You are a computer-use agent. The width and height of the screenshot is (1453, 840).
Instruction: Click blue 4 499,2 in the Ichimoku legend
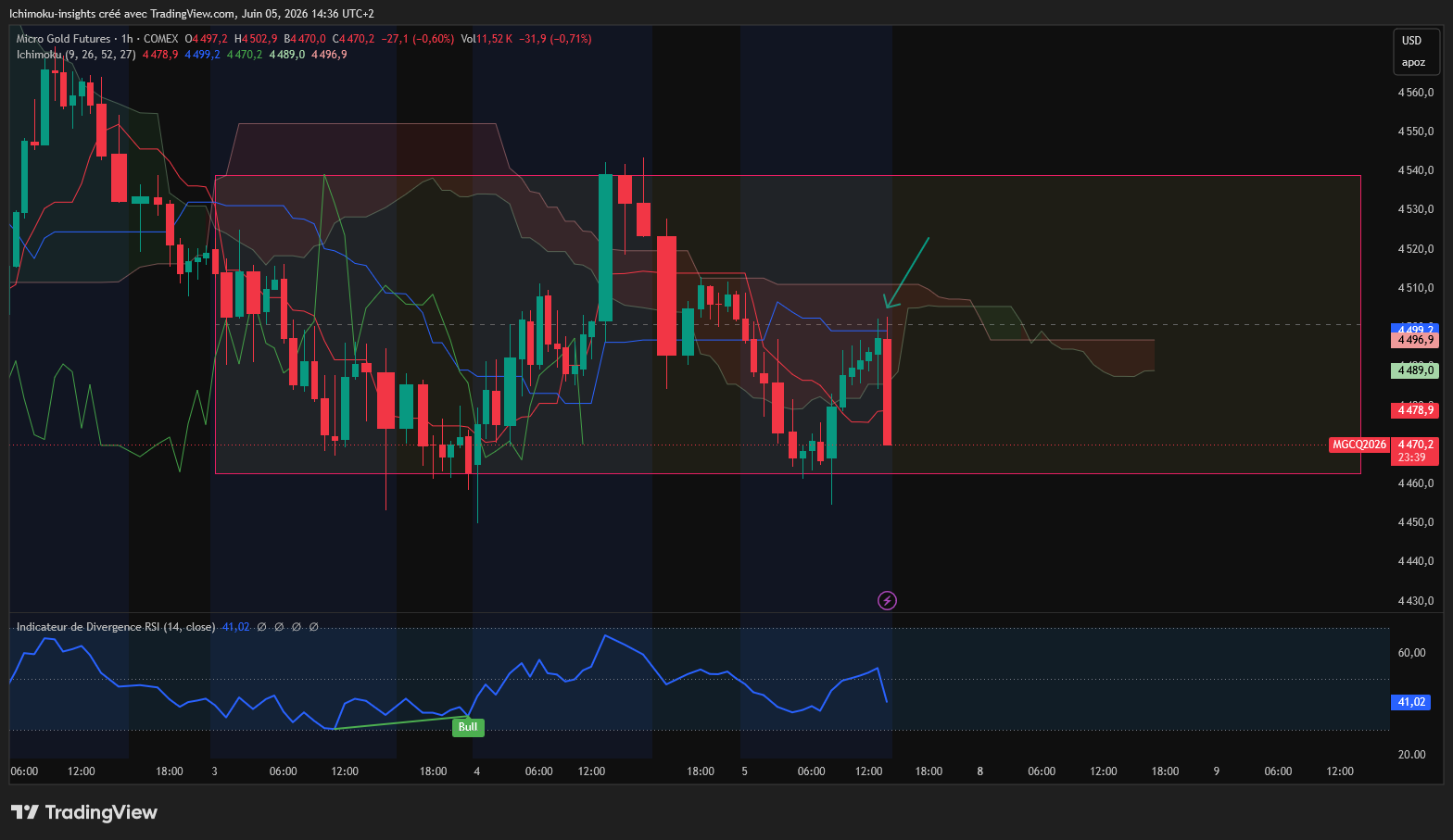pos(203,55)
